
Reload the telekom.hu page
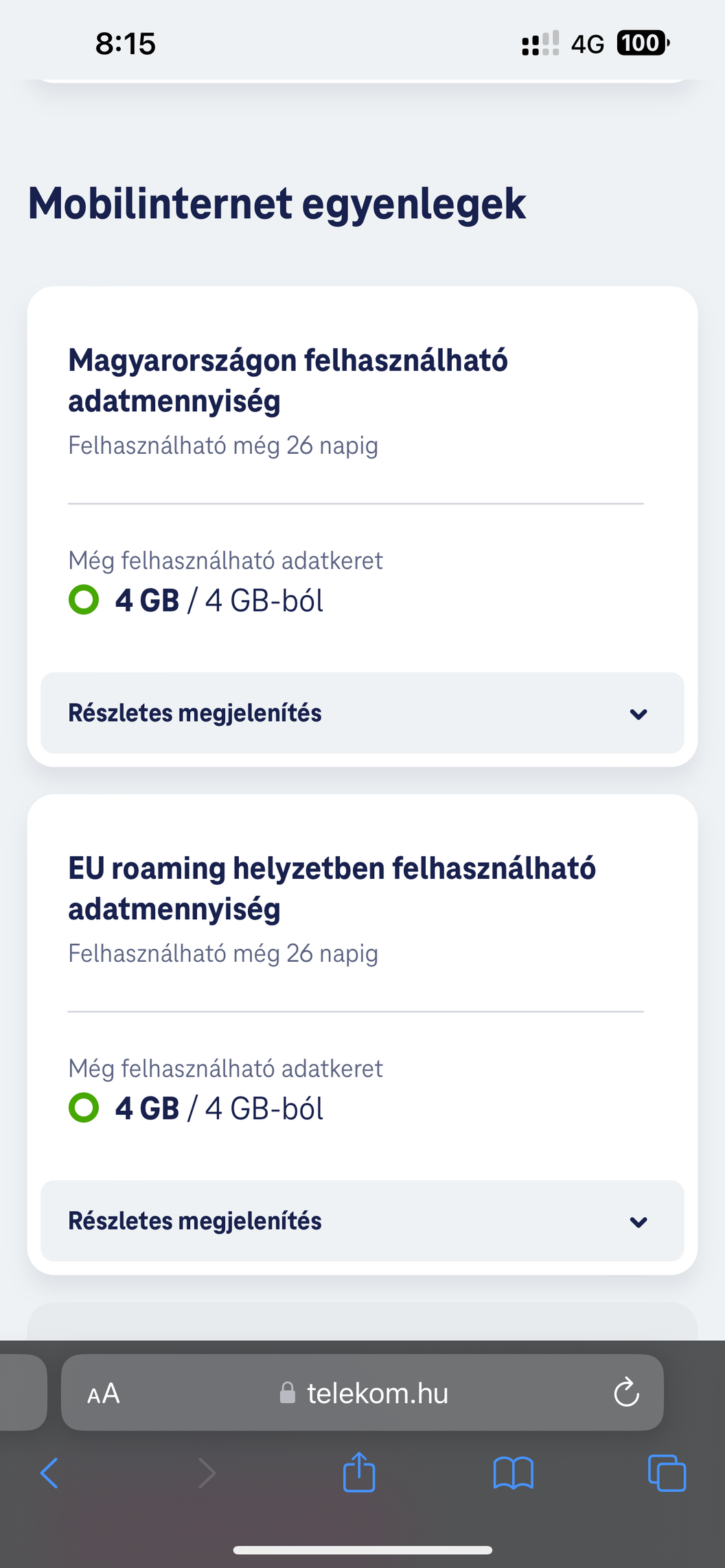click(x=626, y=1393)
